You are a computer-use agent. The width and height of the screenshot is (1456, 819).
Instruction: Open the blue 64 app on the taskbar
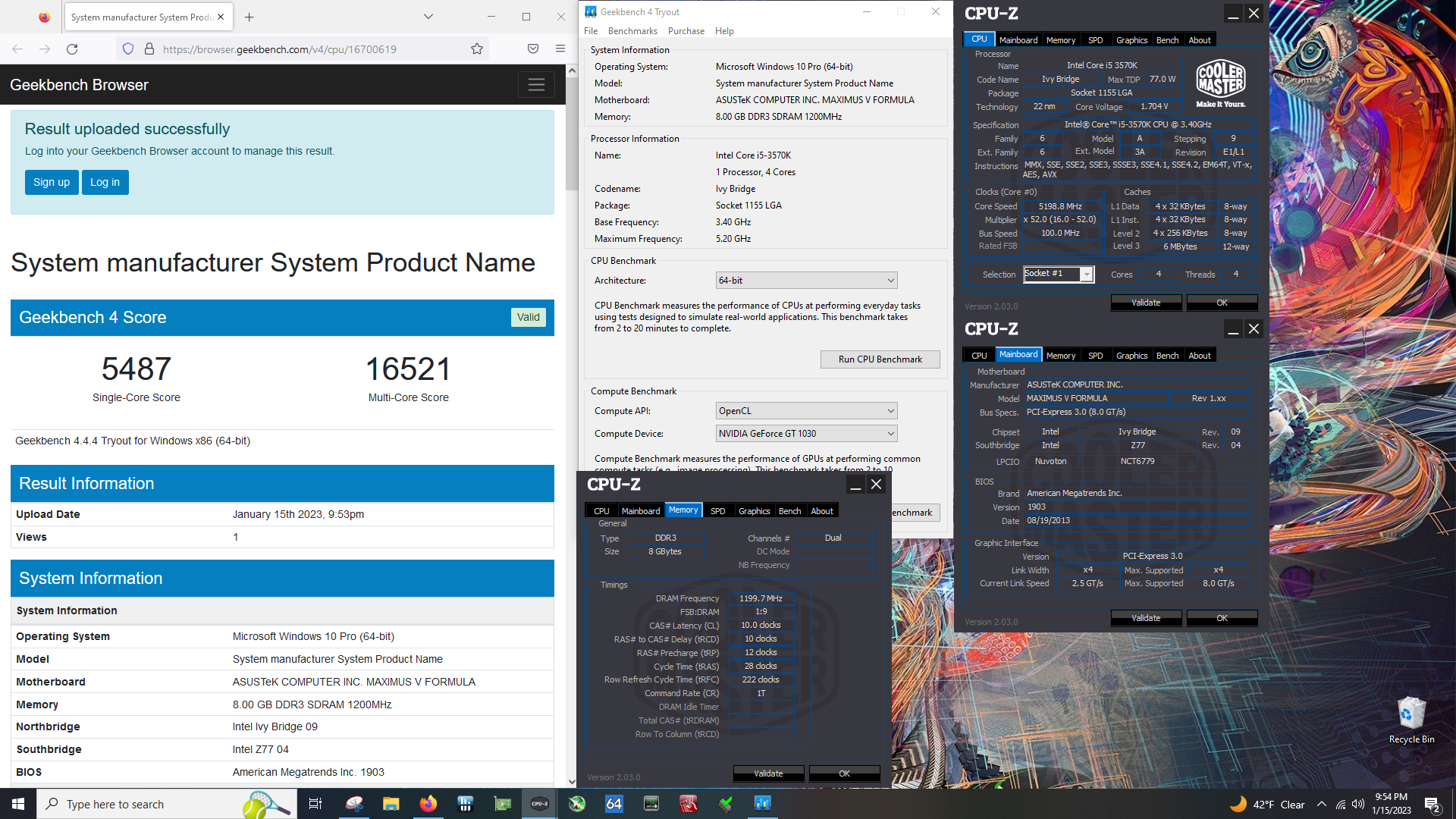pyautogui.click(x=614, y=804)
